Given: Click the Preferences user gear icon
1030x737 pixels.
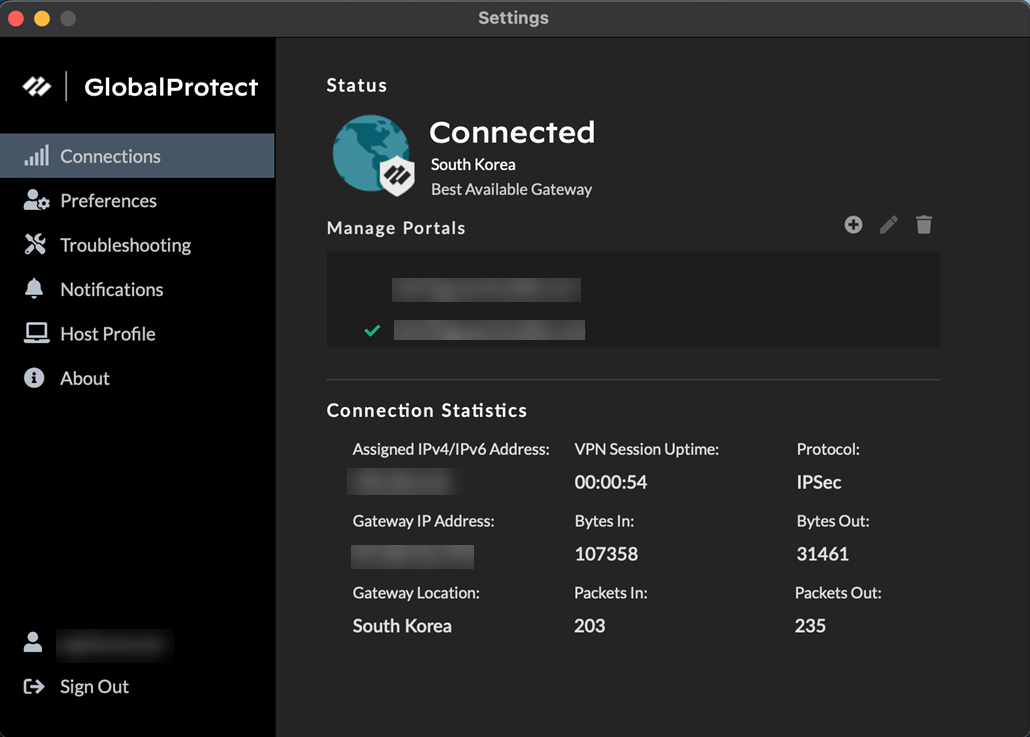Looking at the screenshot, I should point(36,201).
